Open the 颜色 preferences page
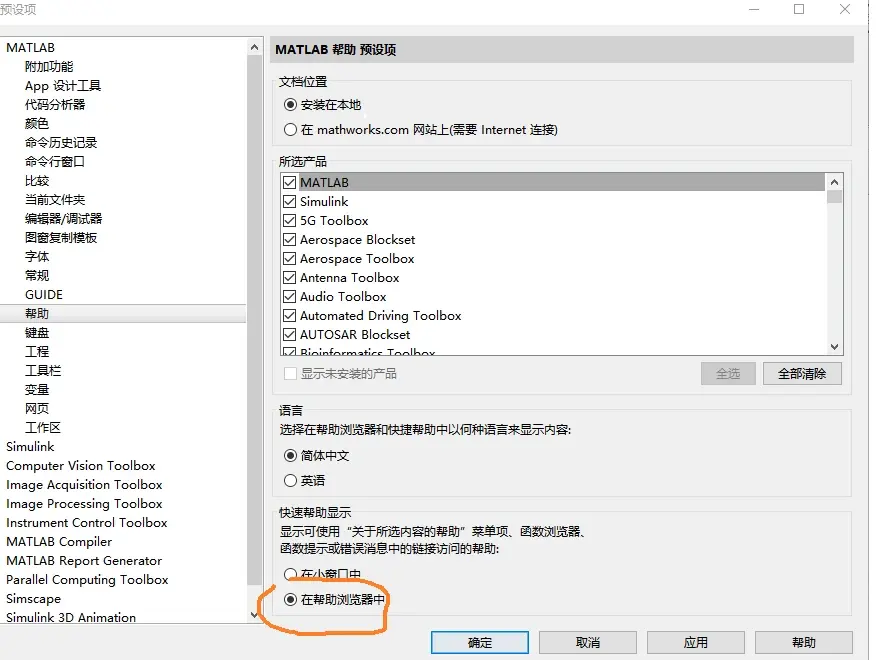Image resolution: width=887 pixels, height=667 pixels. (37, 123)
